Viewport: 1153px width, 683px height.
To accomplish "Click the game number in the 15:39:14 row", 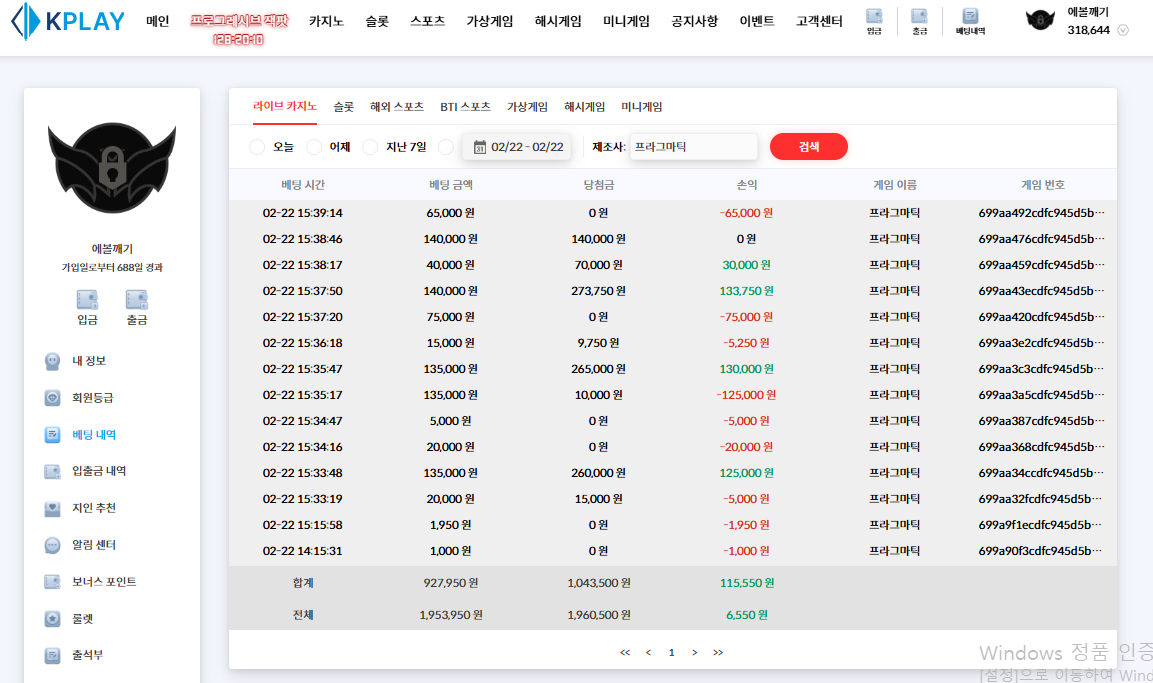I will pos(1042,213).
